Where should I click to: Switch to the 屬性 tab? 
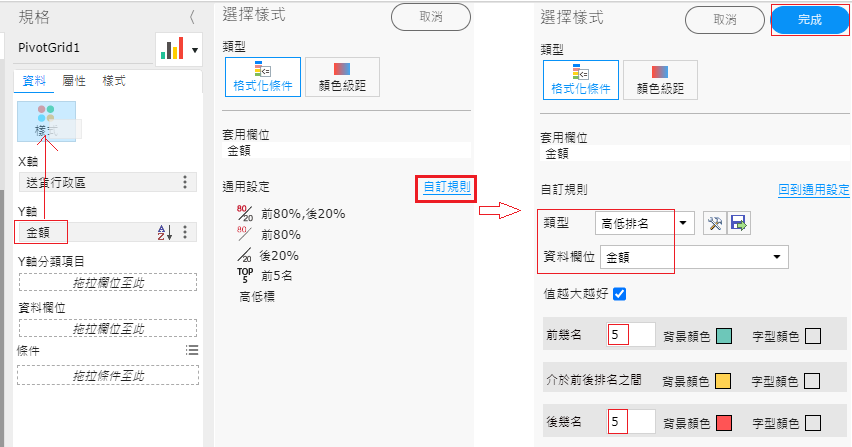pos(74,81)
